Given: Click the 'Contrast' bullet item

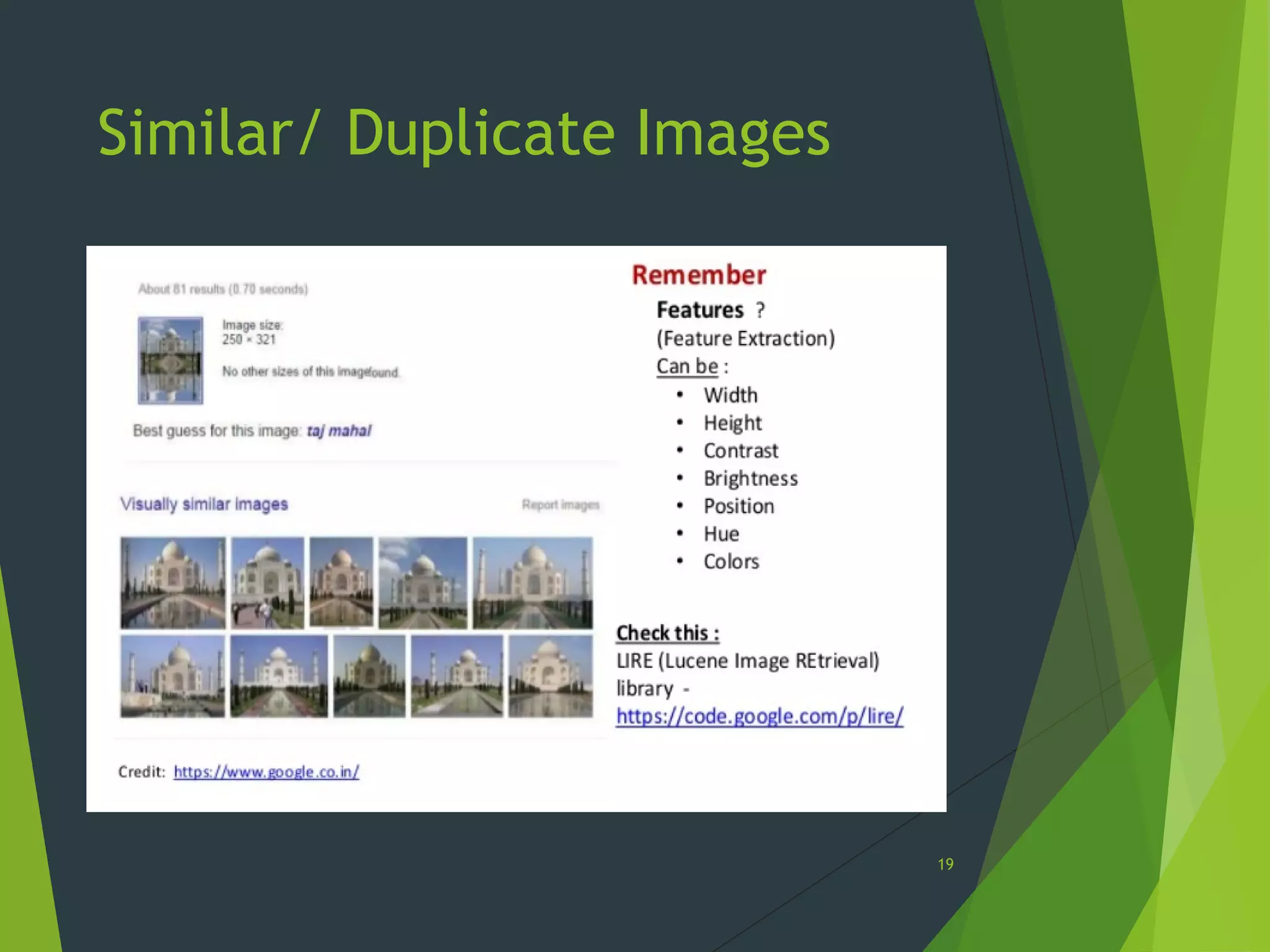Looking at the screenshot, I should (x=740, y=451).
